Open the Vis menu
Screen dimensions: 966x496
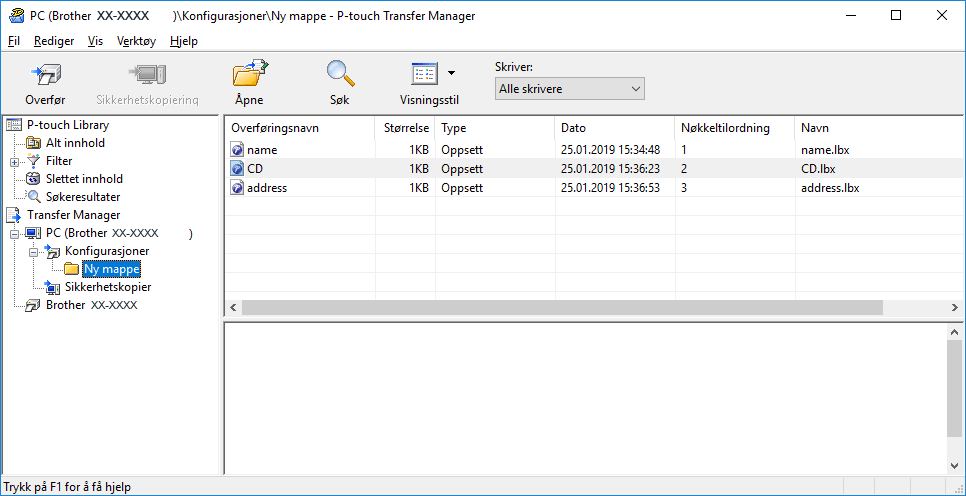click(95, 41)
